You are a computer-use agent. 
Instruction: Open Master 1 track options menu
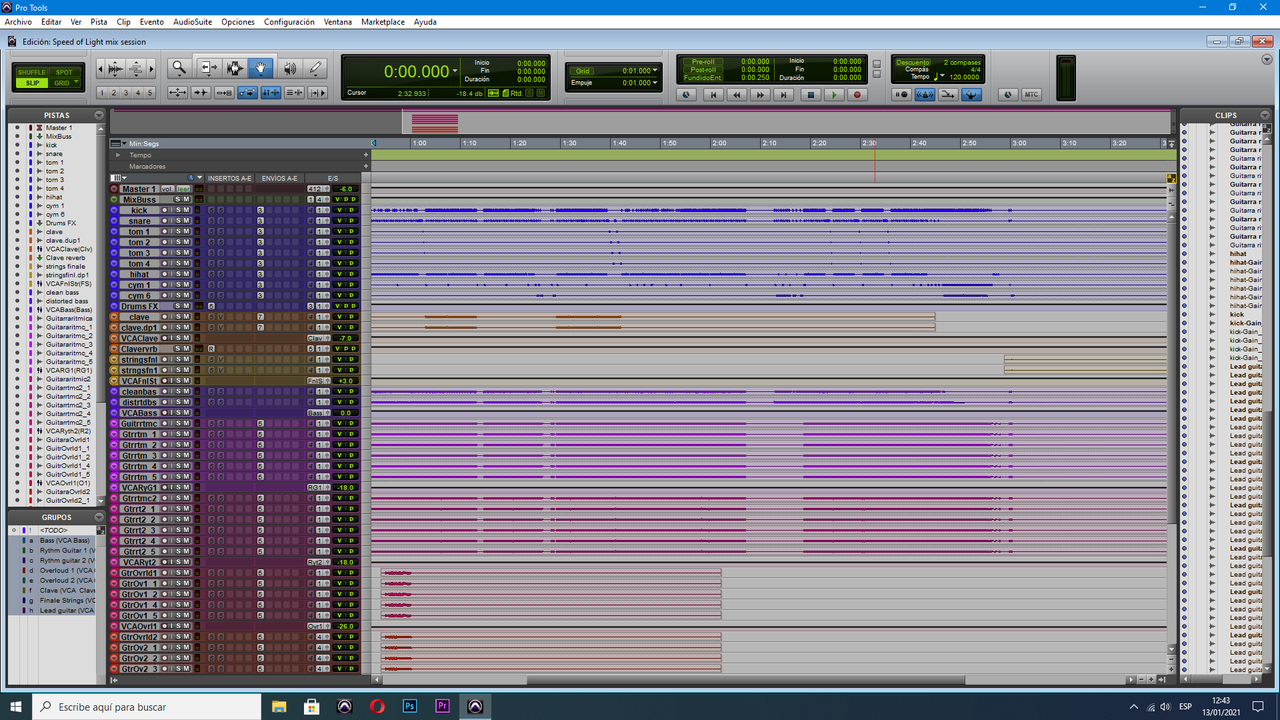114,189
